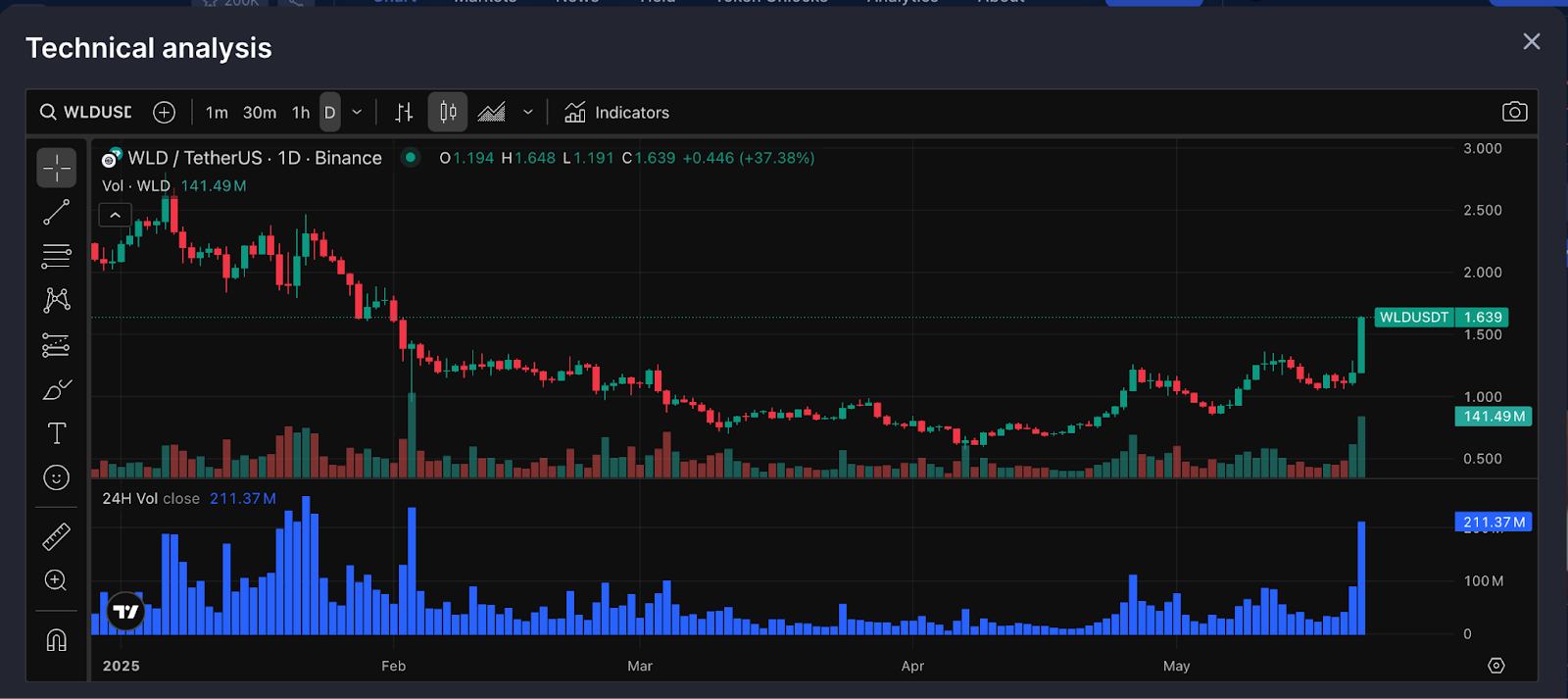Click the May label on time axis

1176,666
